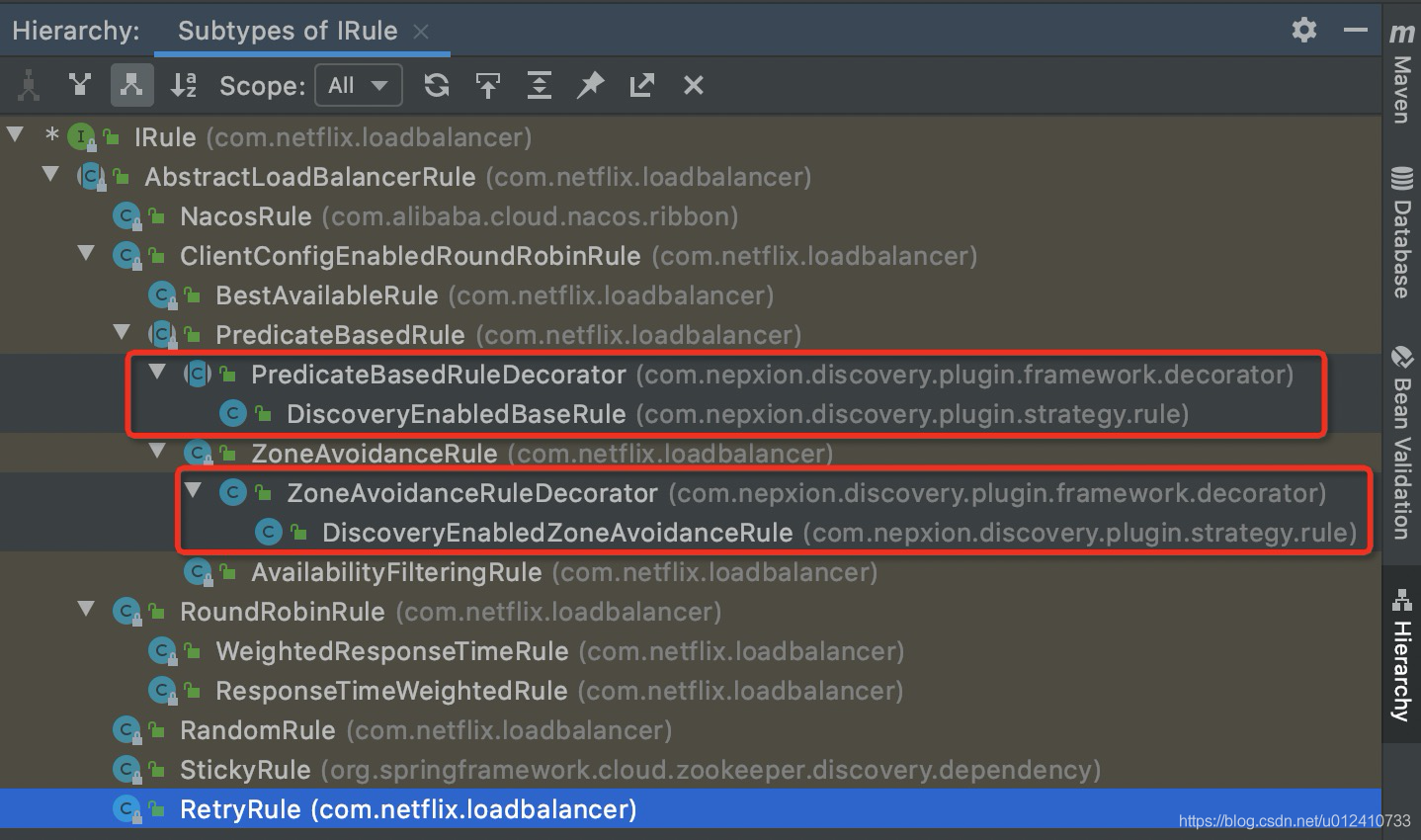The width and height of the screenshot is (1421, 840).
Task: Select DiscoveryEnabledZoneAvoidanceRule in the tree
Action: pos(557,533)
